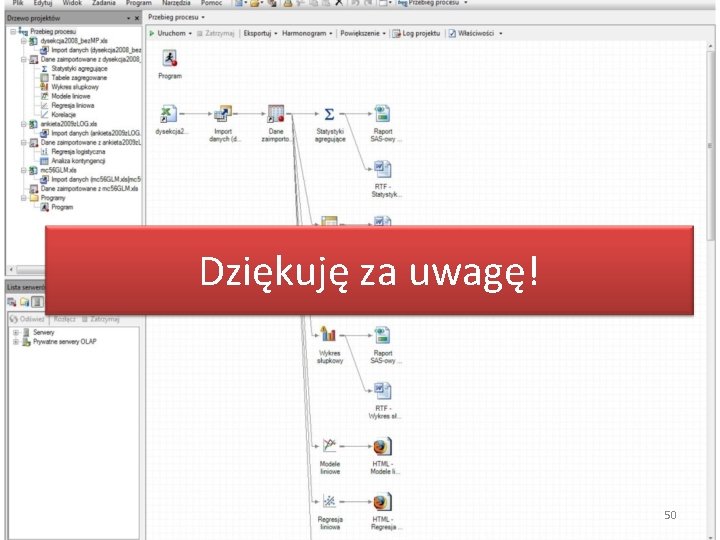Click the Regresja liniowa task node on canvas
This screenshot has height=540, width=720.
330,512
